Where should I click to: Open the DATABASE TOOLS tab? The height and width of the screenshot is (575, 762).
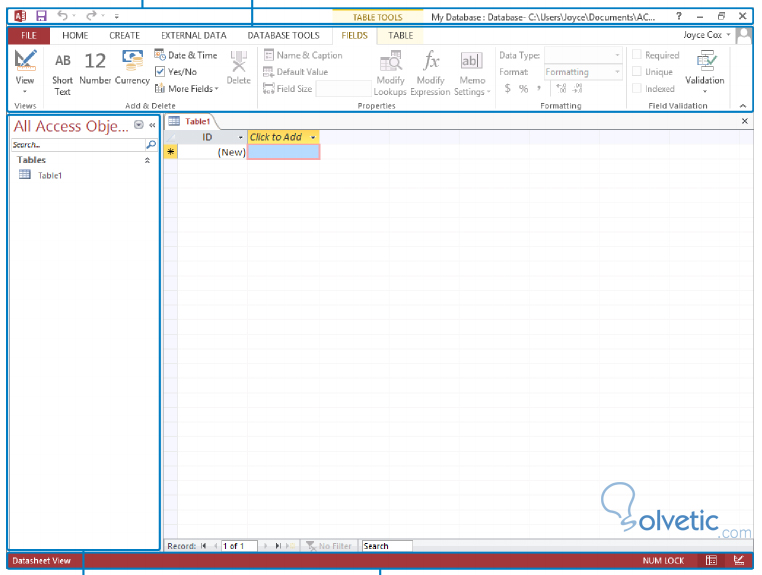tap(283, 35)
